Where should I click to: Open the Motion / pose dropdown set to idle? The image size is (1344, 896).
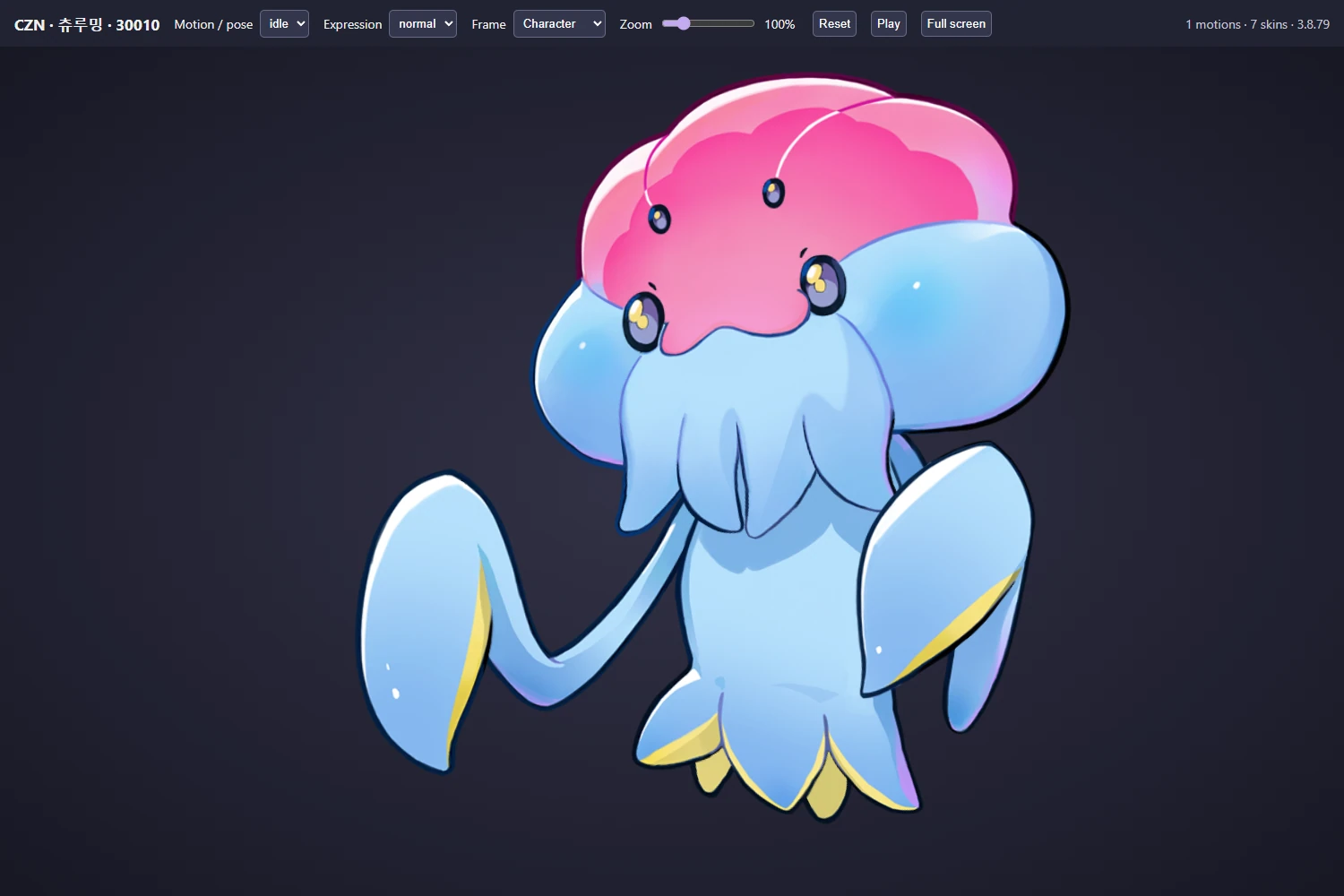(284, 24)
